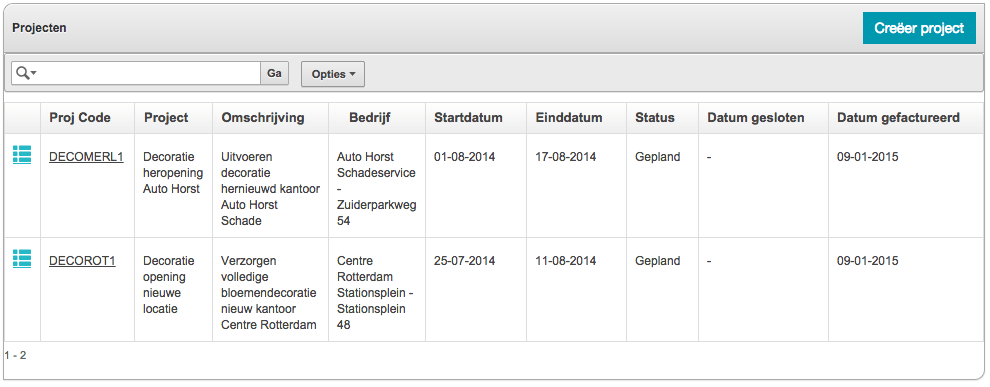The width and height of the screenshot is (990, 387).
Task: Click the Bedrijf column header
Action: tap(371, 117)
